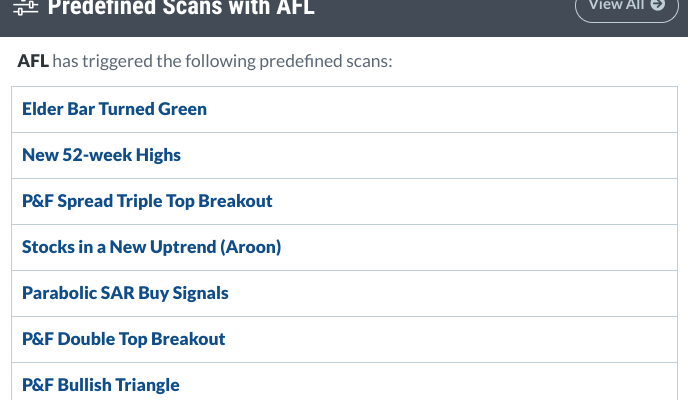Click the sliders icon beside Predefined Scans title
The image size is (688, 400).
pyautogui.click(x=25, y=7)
